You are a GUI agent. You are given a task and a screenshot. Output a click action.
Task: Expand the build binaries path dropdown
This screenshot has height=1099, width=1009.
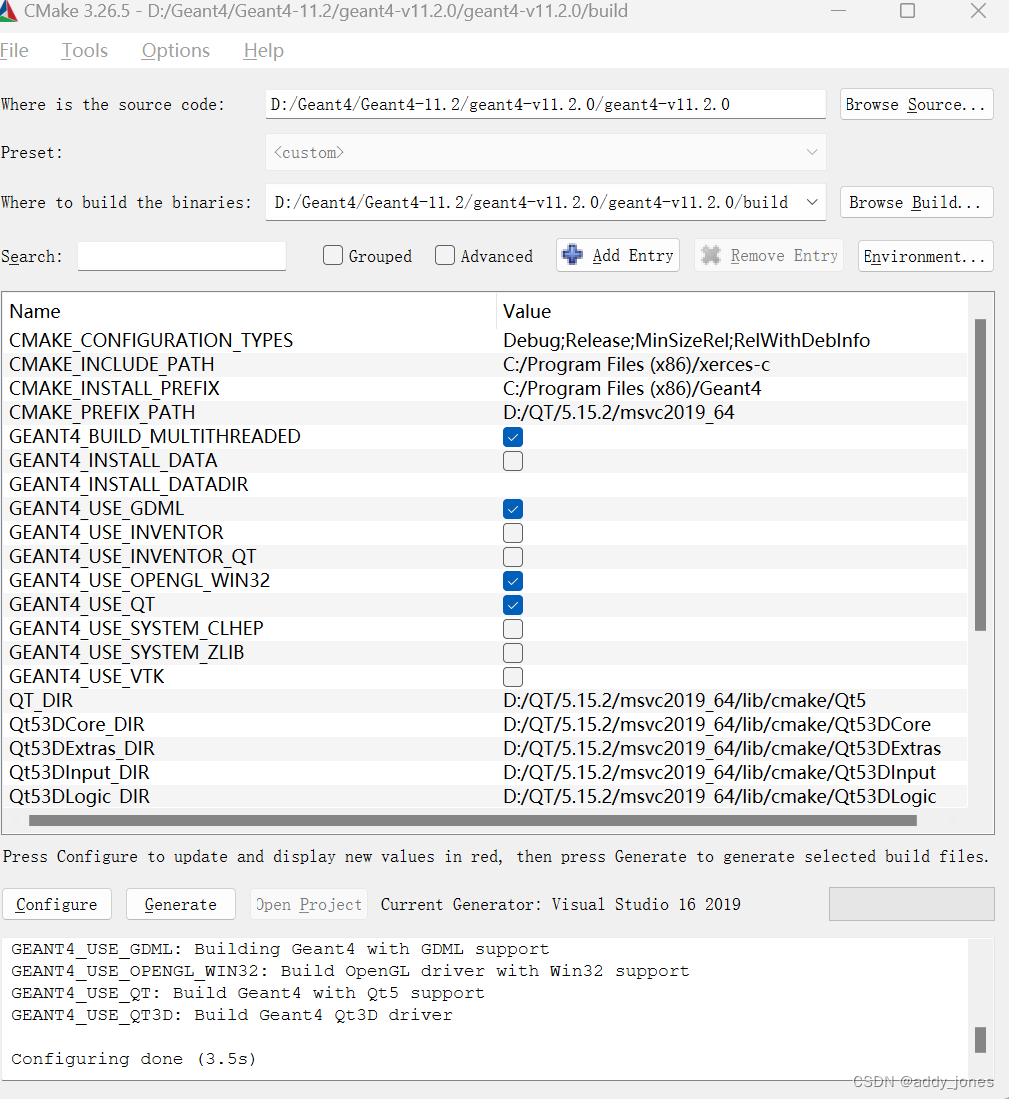pyautogui.click(x=812, y=202)
